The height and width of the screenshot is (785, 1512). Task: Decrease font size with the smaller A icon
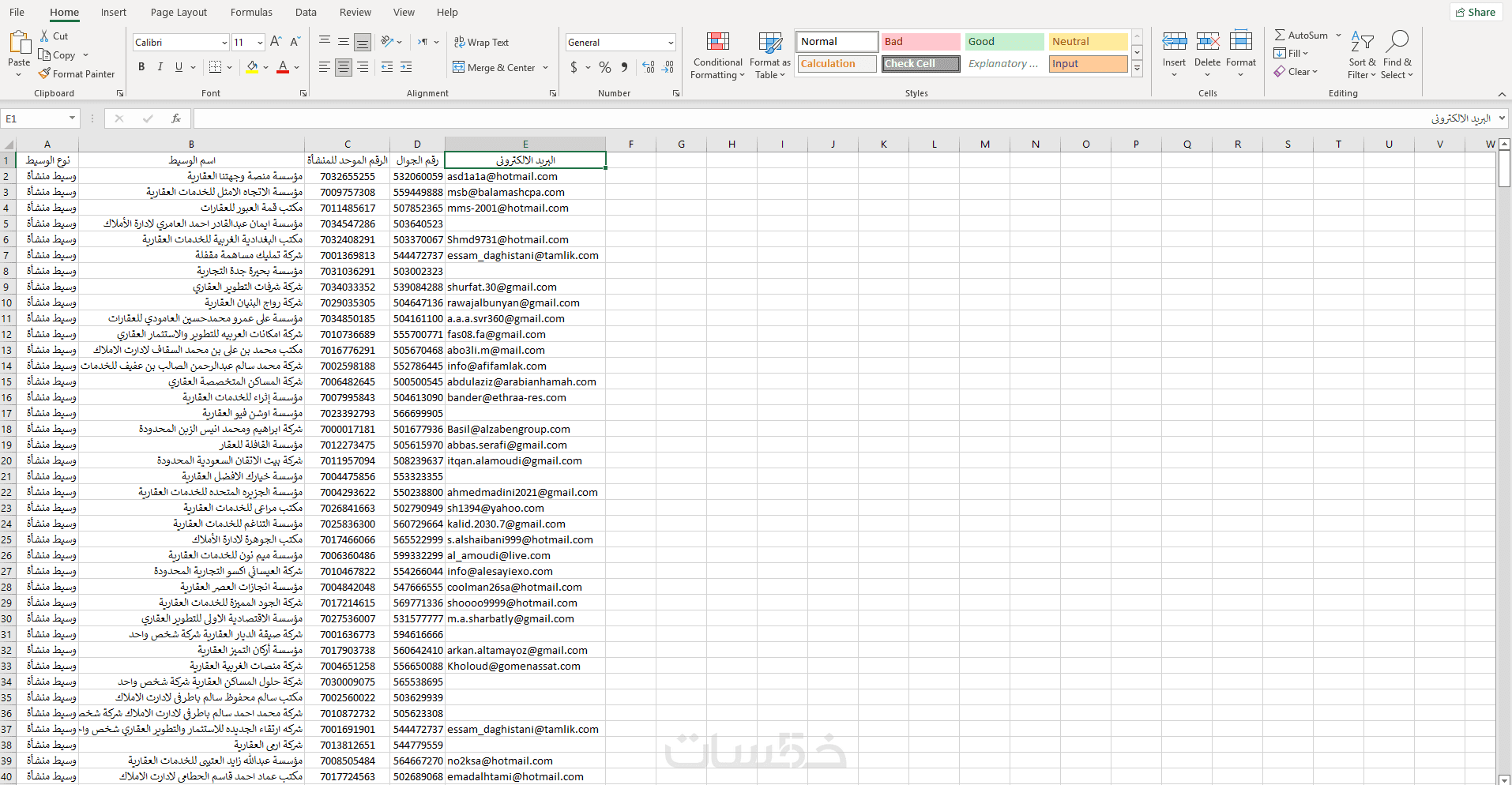[295, 42]
